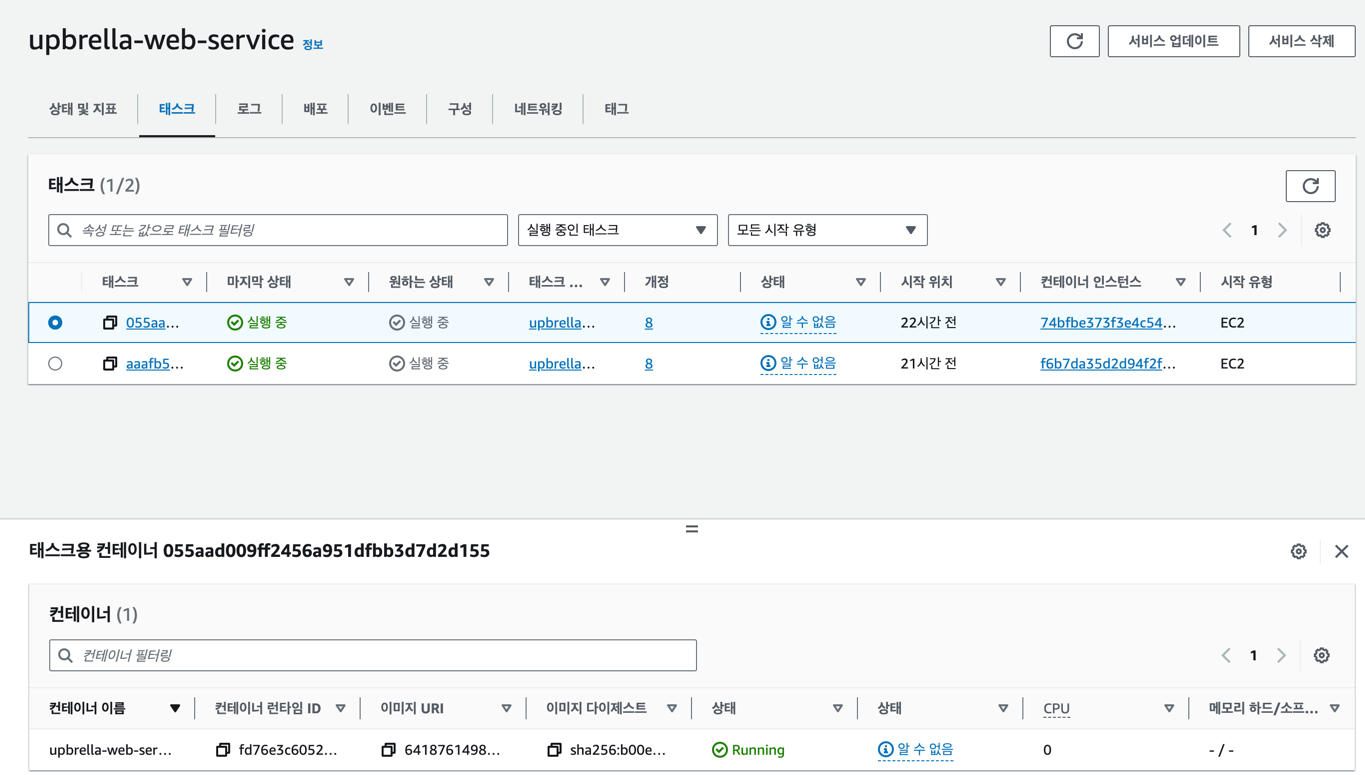Close the task container panel
Screen dimensions: 1365x775
[x=1341, y=551]
